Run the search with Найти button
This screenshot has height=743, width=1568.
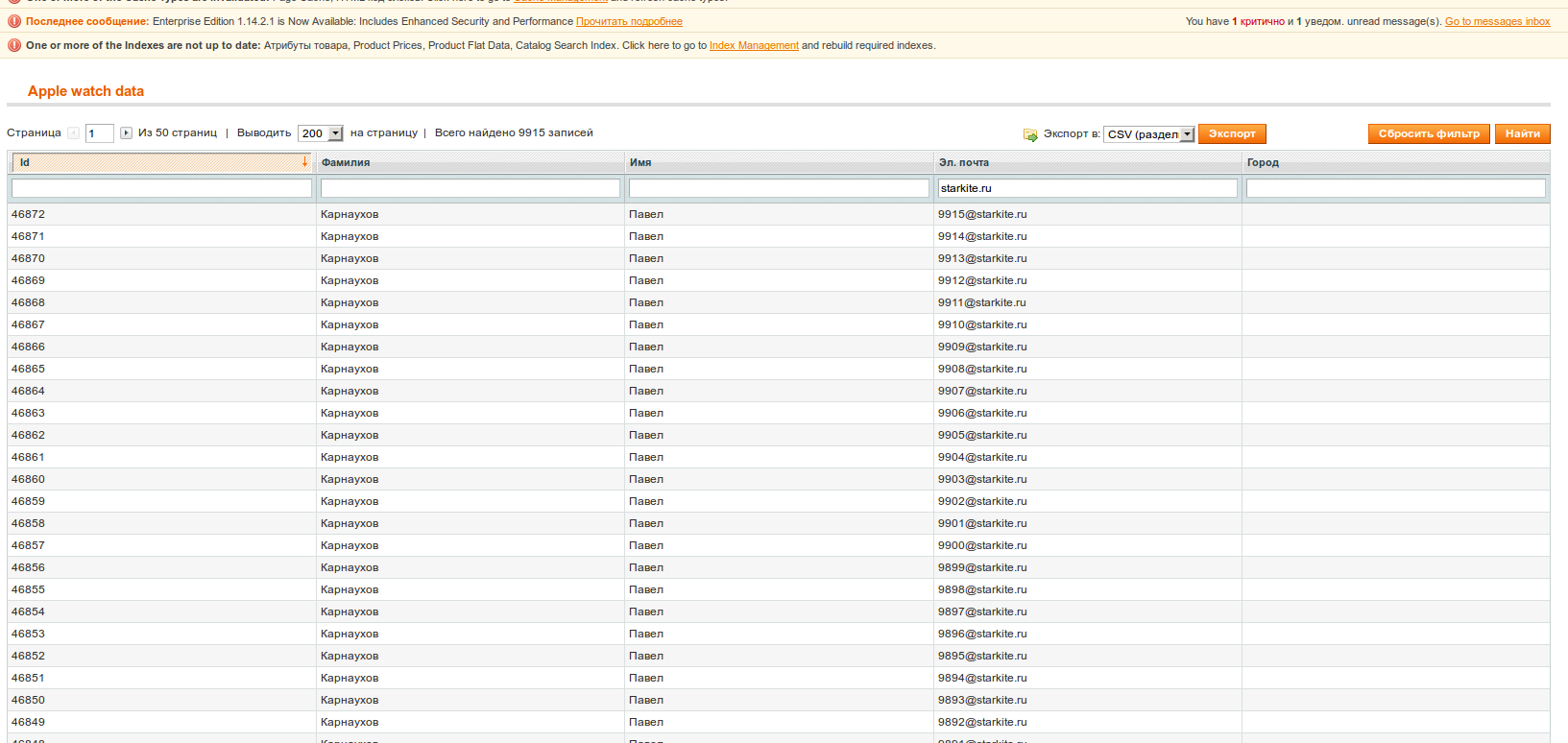click(1523, 134)
